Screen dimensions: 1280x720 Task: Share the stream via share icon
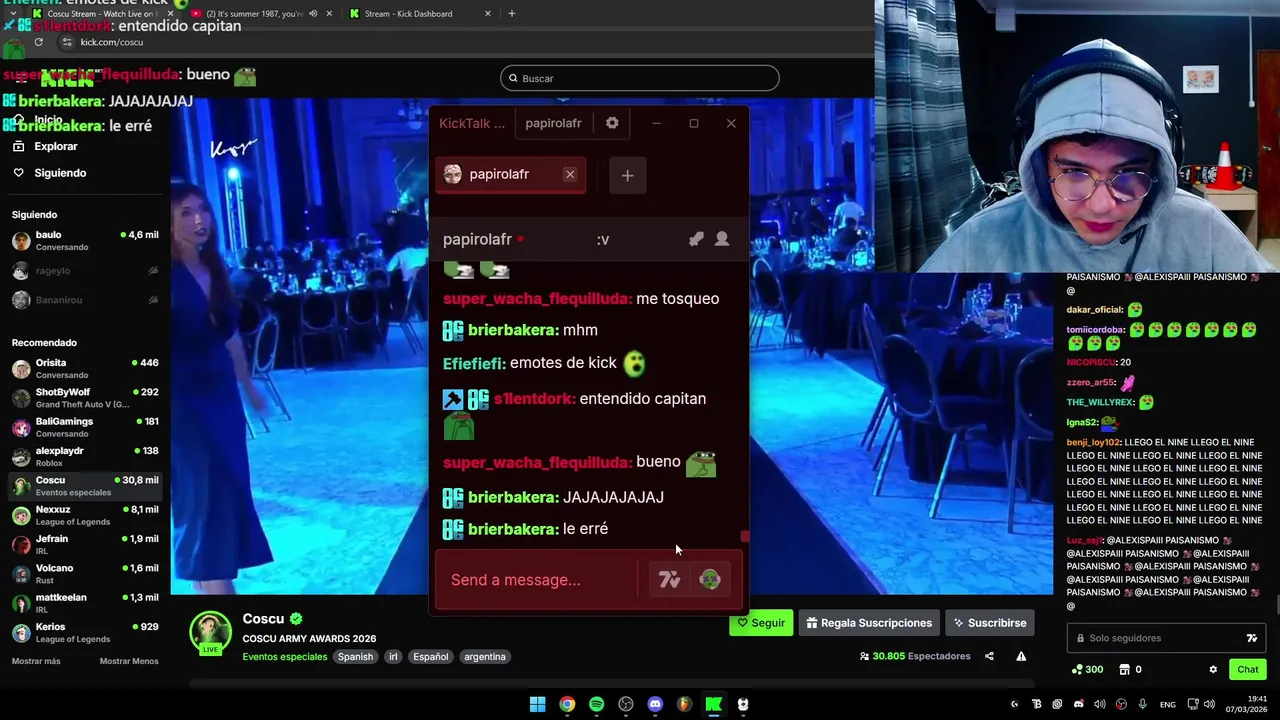coord(989,656)
